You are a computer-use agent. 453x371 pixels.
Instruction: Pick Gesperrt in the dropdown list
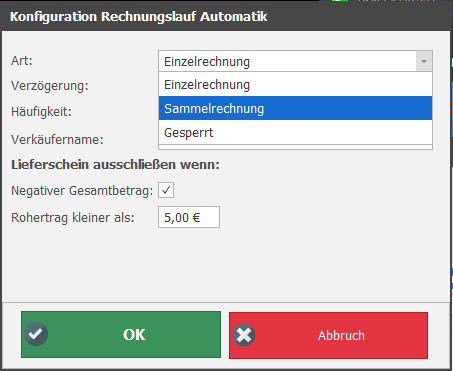click(295, 132)
